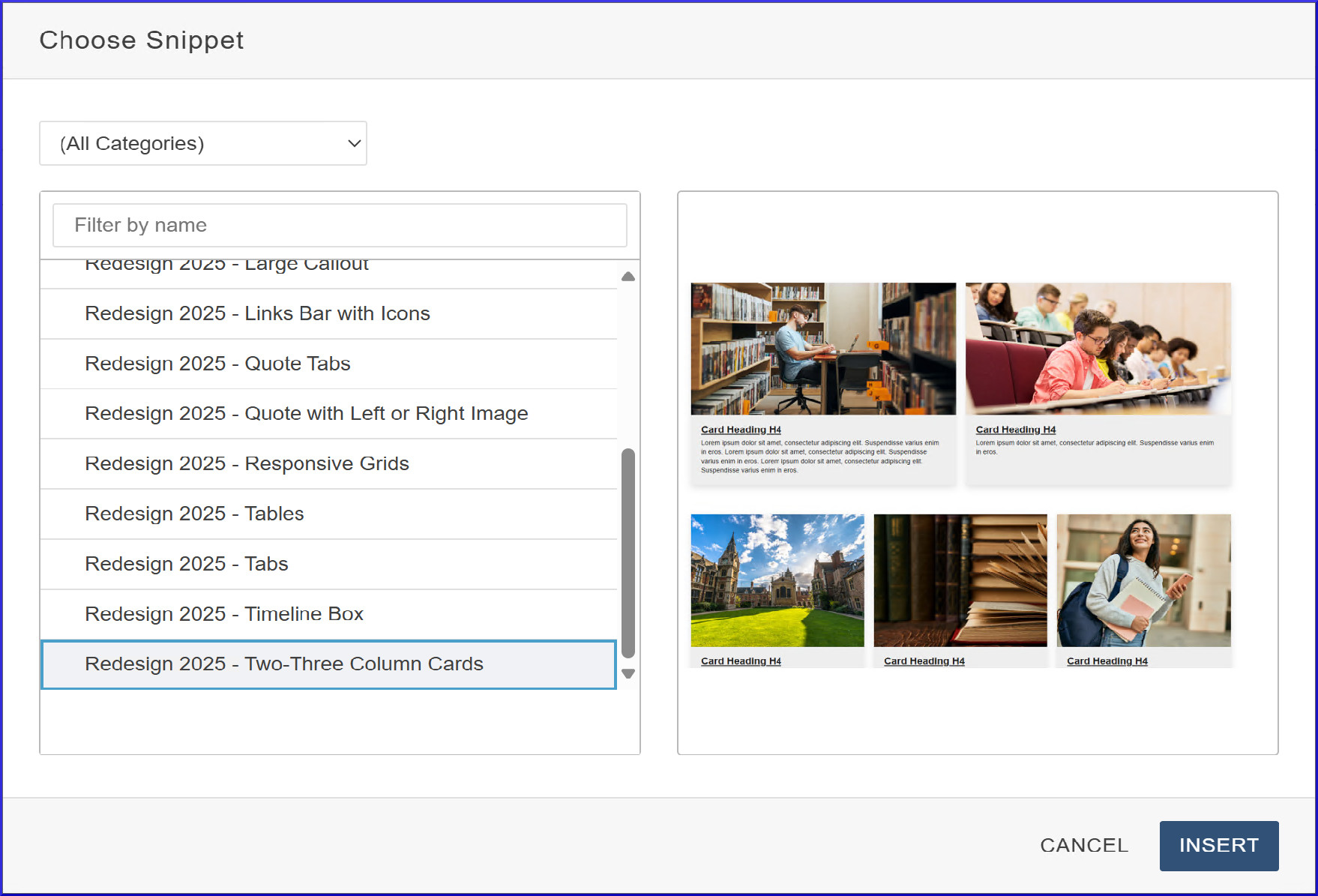Click the campus lawn preview image
Image resolution: width=1318 pixels, height=896 pixels.
point(777,580)
